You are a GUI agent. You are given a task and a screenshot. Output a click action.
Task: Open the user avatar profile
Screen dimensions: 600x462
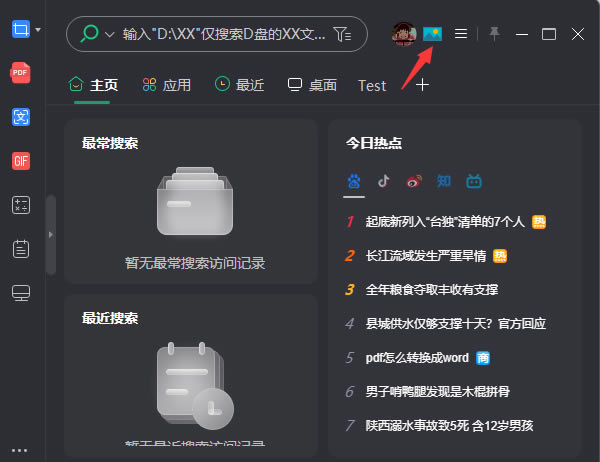pos(404,34)
